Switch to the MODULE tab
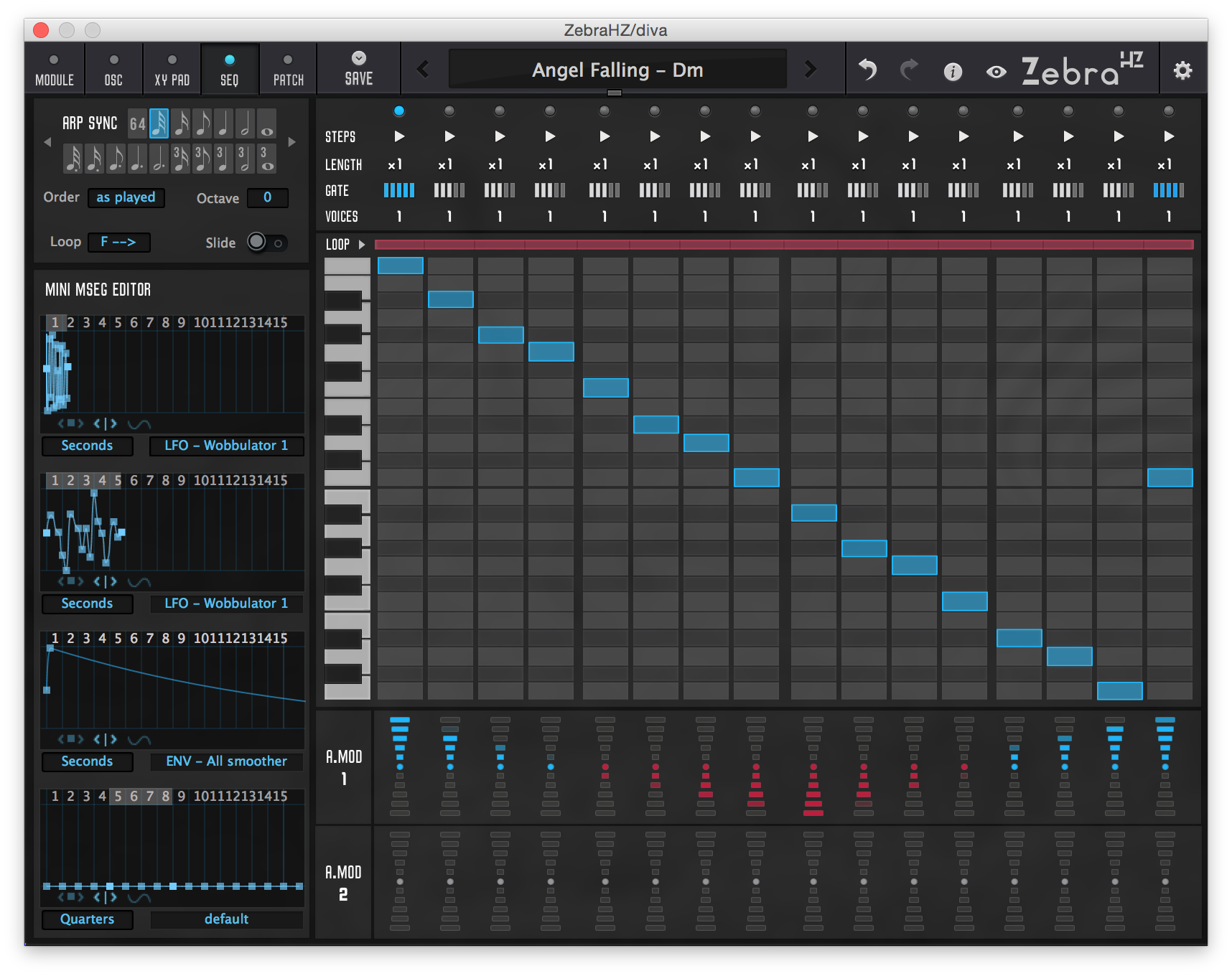The image size is (1232, 976). (x=55, y=69)
